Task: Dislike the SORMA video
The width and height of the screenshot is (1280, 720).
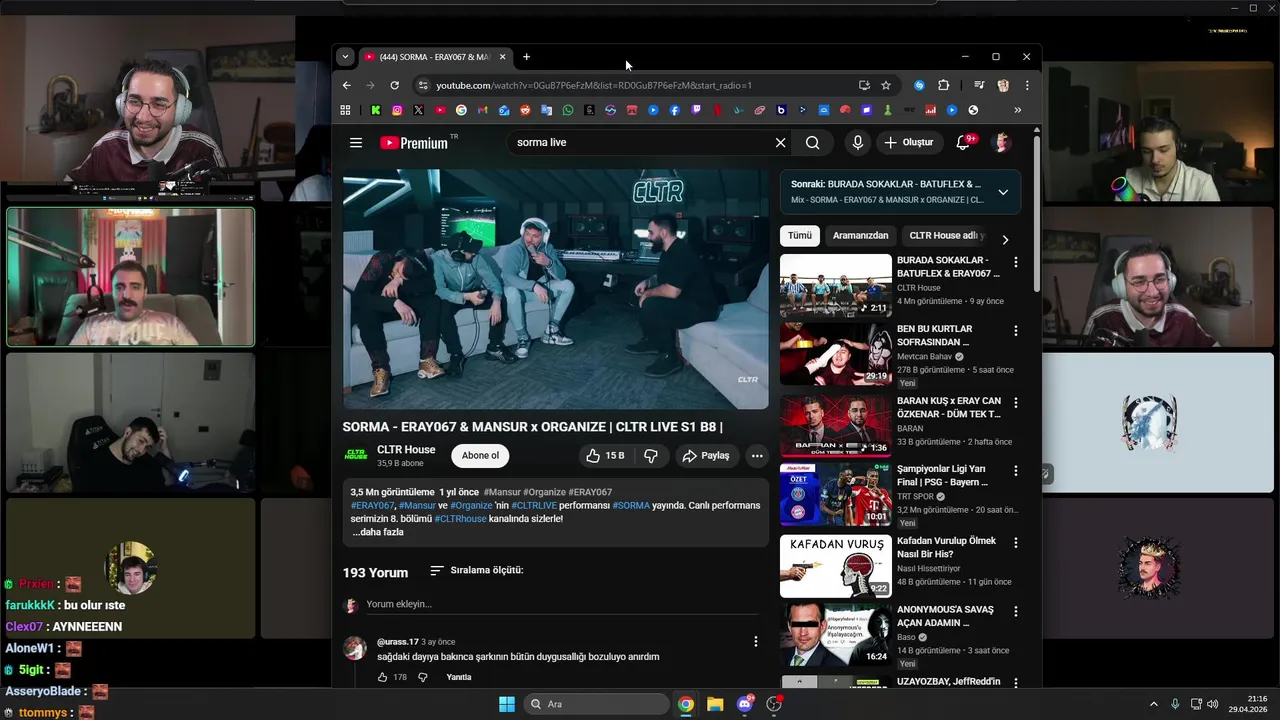Action: [651, 456]
